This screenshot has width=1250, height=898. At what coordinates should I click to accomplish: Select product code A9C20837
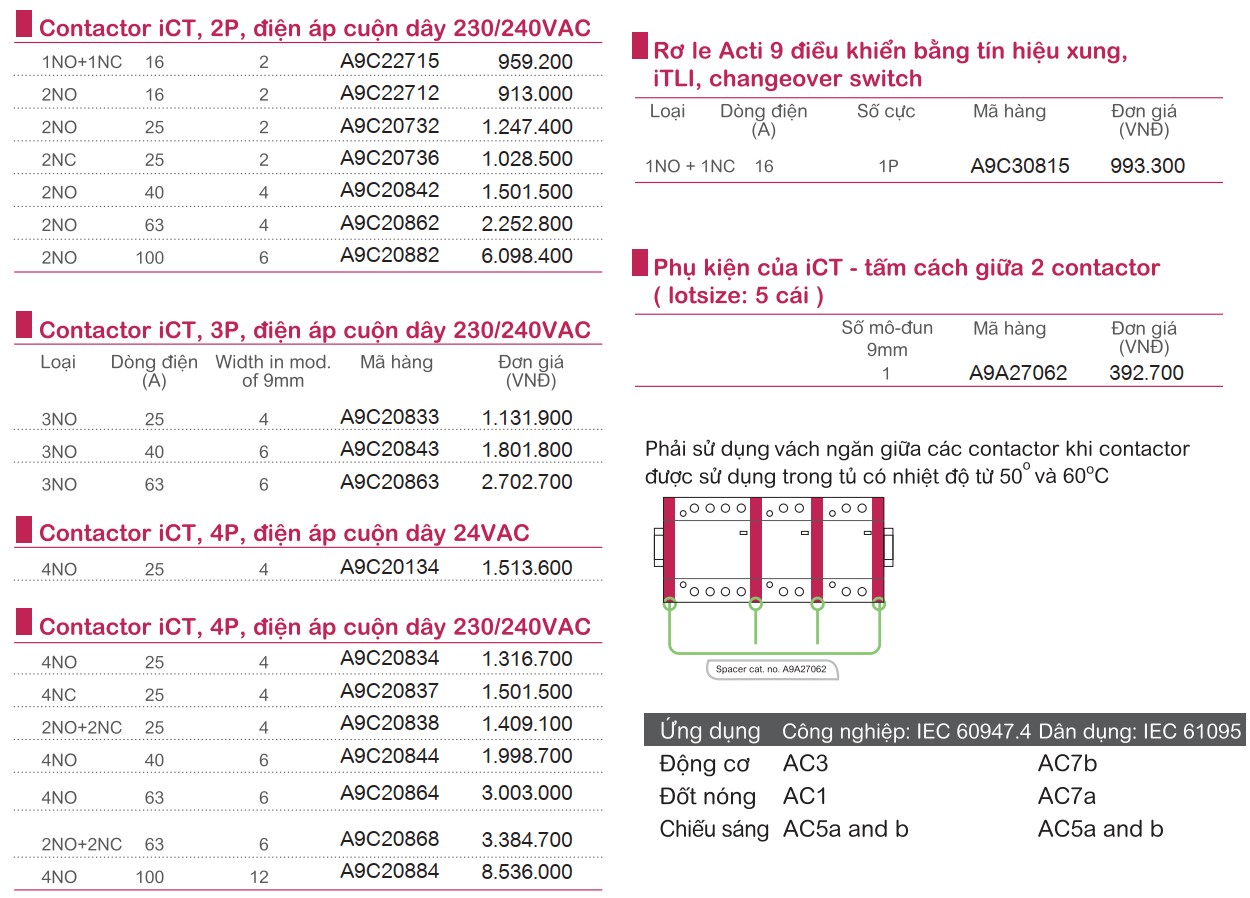[389, 690]
